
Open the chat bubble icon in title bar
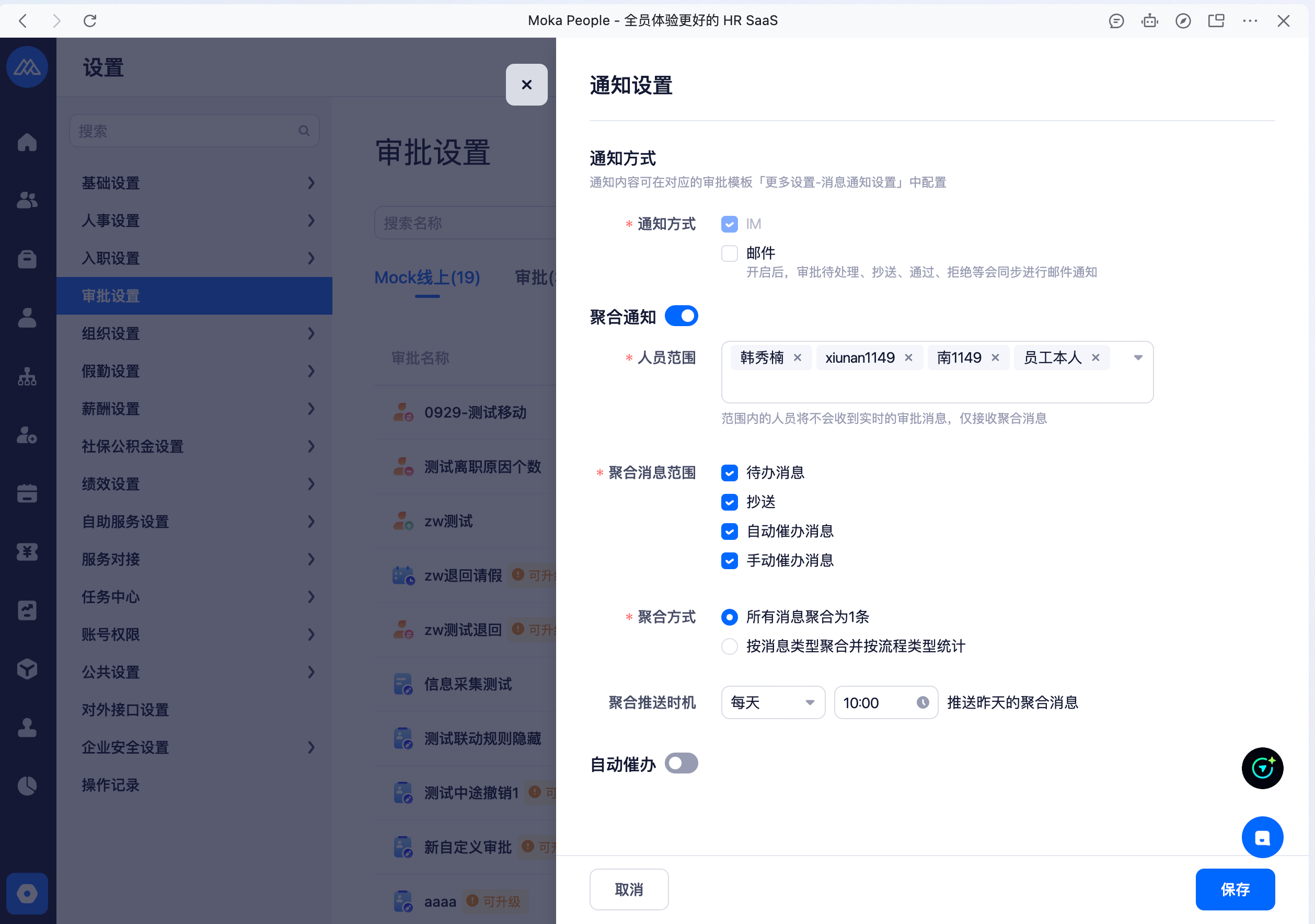tap(1116, 21)
